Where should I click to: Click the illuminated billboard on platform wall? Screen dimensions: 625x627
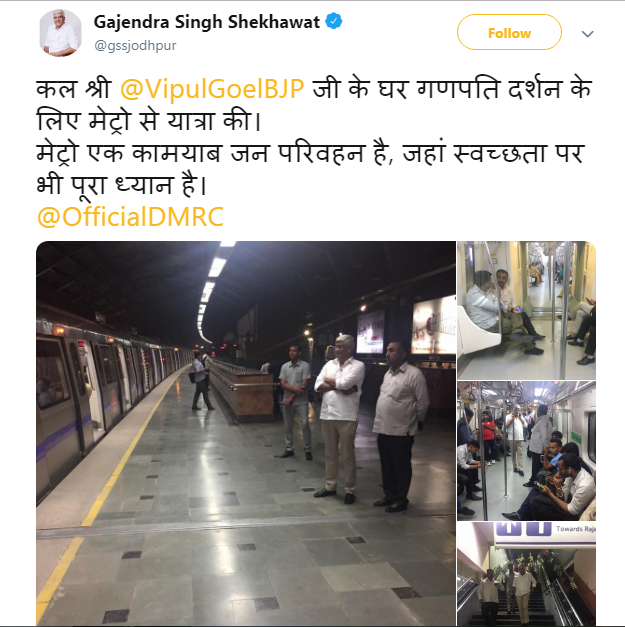[x=433, y=325]
